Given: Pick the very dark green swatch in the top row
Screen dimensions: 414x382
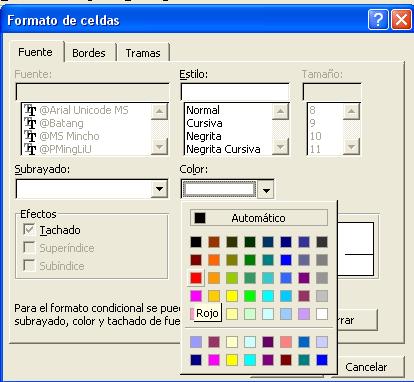Looking at the screenshot, I should pos(250,242).
